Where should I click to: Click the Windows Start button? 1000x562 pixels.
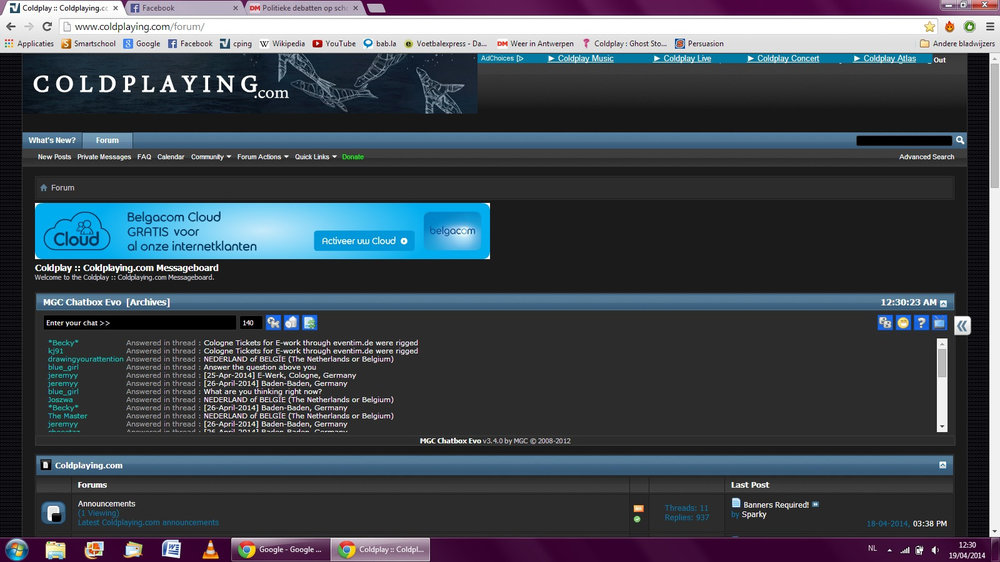pos(16,549)
